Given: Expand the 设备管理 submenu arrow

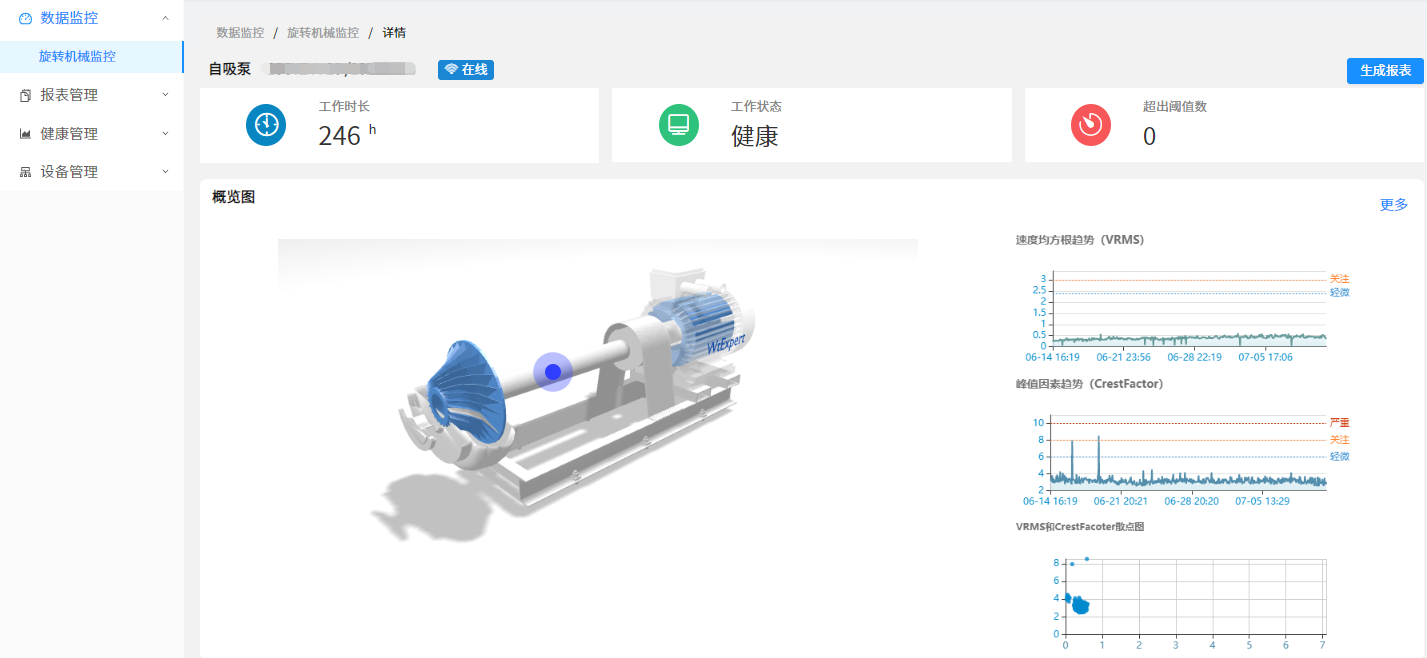Looking at the screenshot, I should [165, 172].
